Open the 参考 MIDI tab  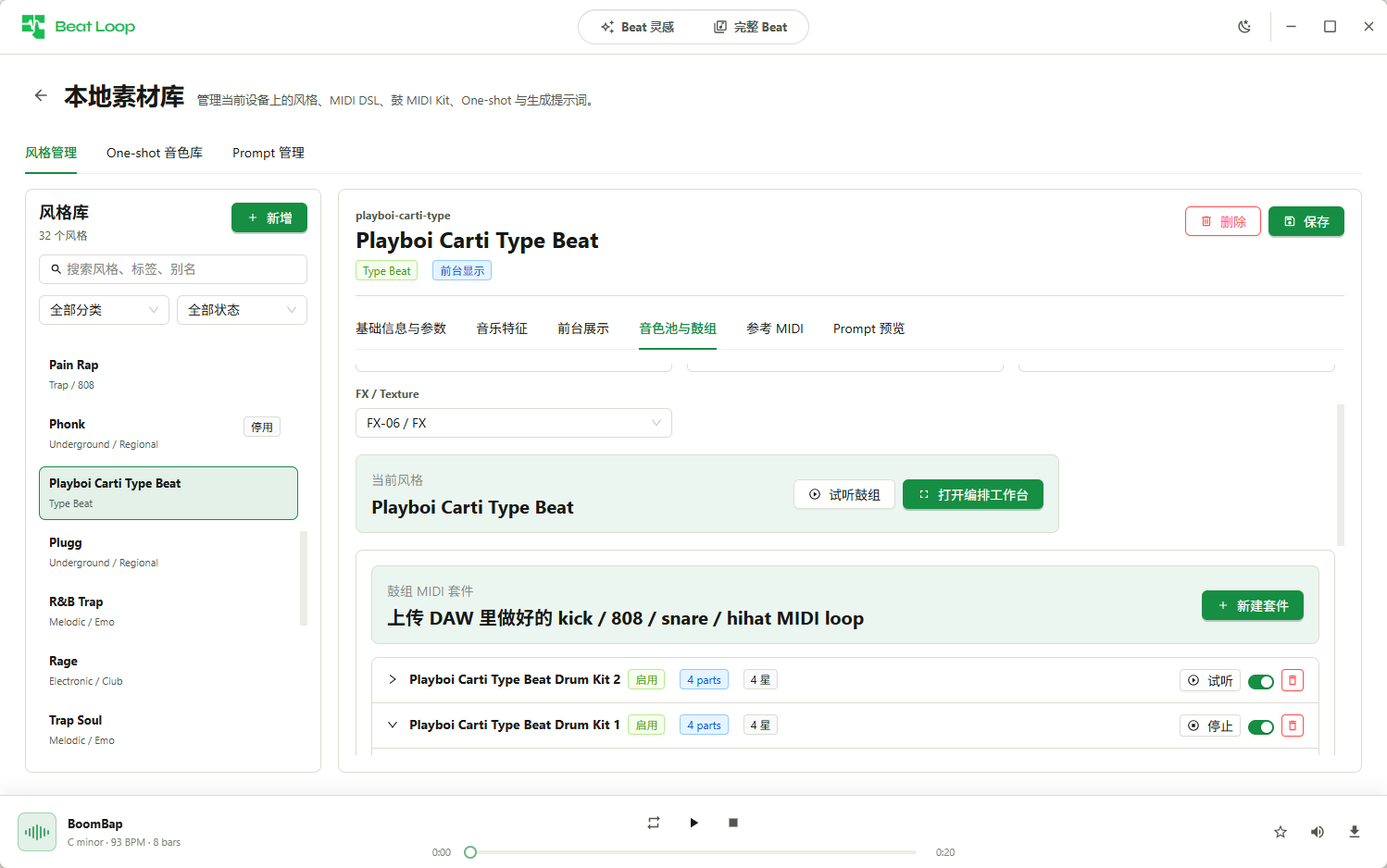pyautogui.click(x=775, y=329)
